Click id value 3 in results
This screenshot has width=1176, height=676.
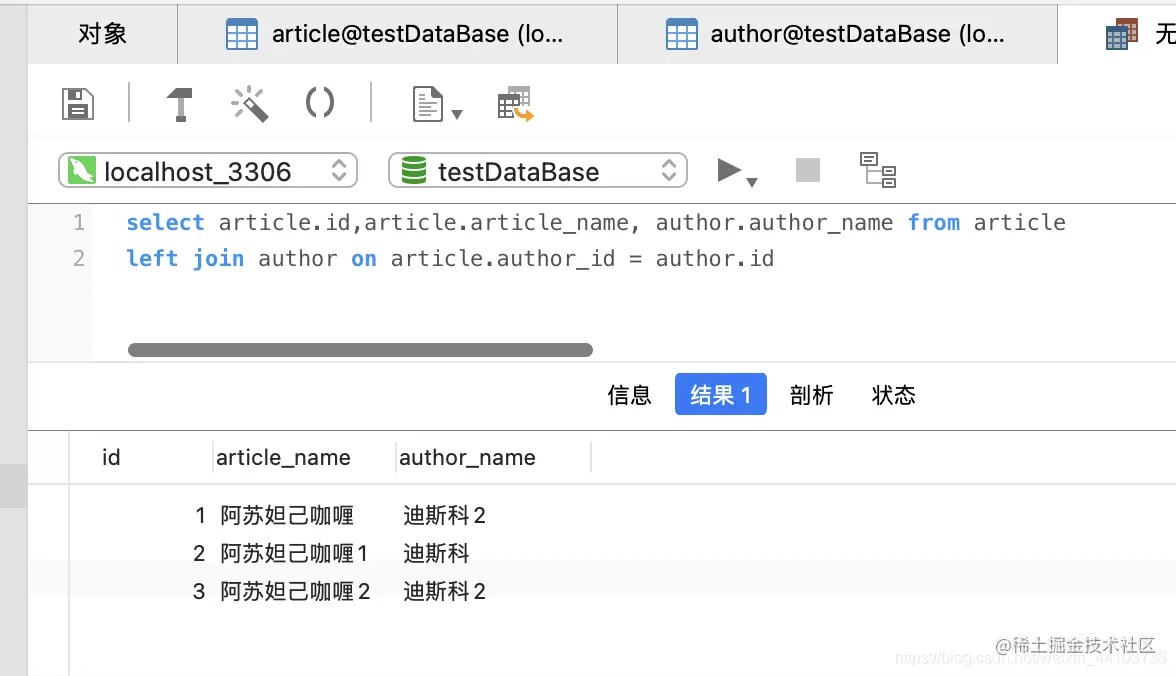pos(199,591)
